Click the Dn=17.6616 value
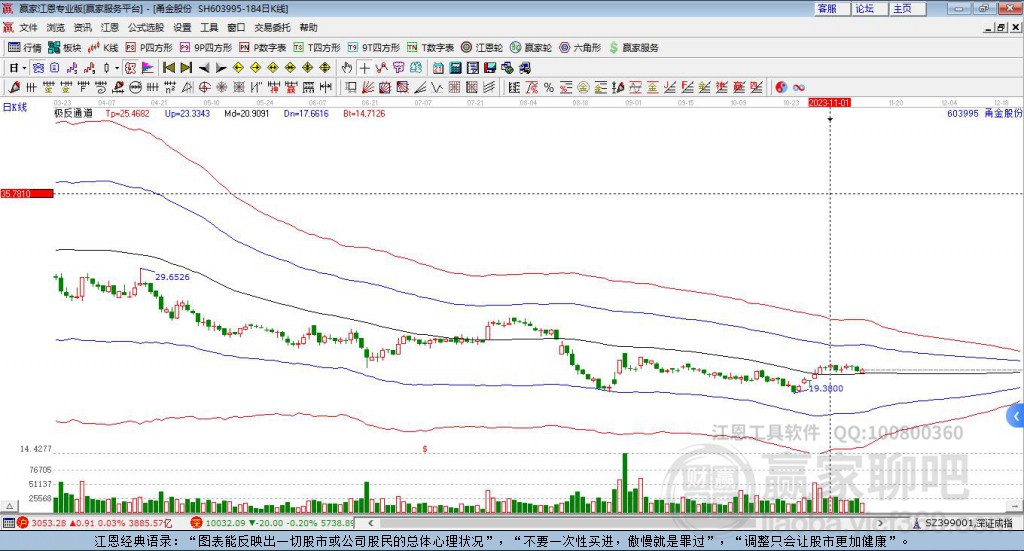The width and height of the screenshot is (1024, 551). tap(306, 113)
